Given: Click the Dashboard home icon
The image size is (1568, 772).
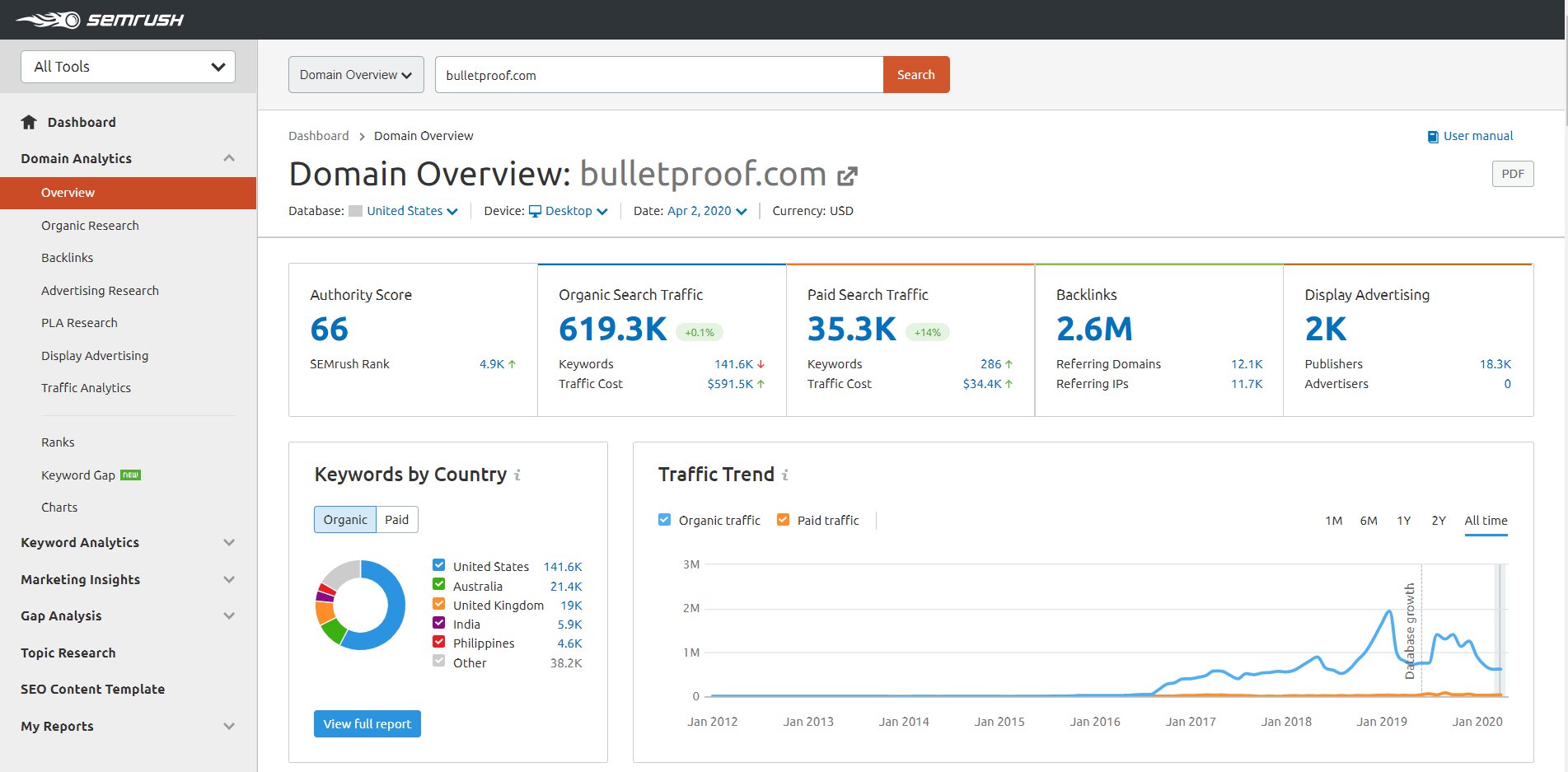Looking at the screenshot, I should pyautogui.click(x=29, y=122).
